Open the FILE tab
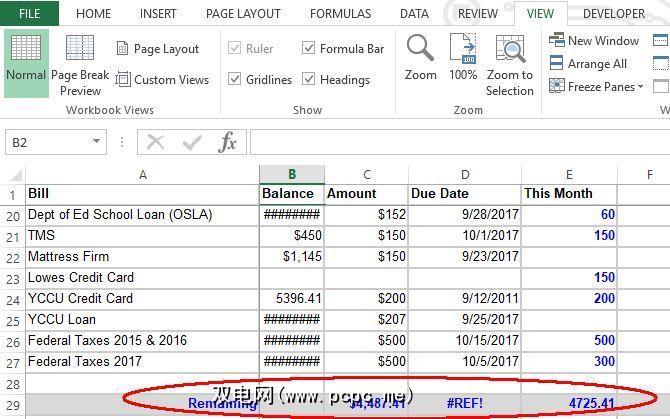Screen dimensions: 670x419 pyautogui.click(x=29, y=13)
